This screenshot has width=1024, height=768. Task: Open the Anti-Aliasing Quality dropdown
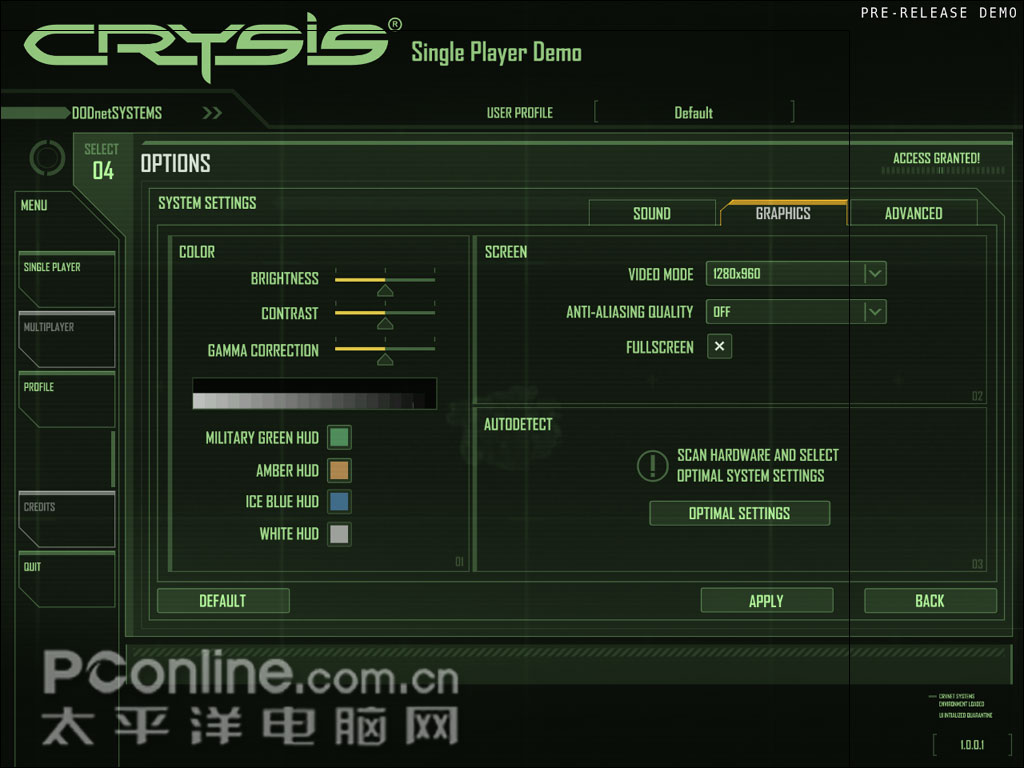tap(875, 312)
